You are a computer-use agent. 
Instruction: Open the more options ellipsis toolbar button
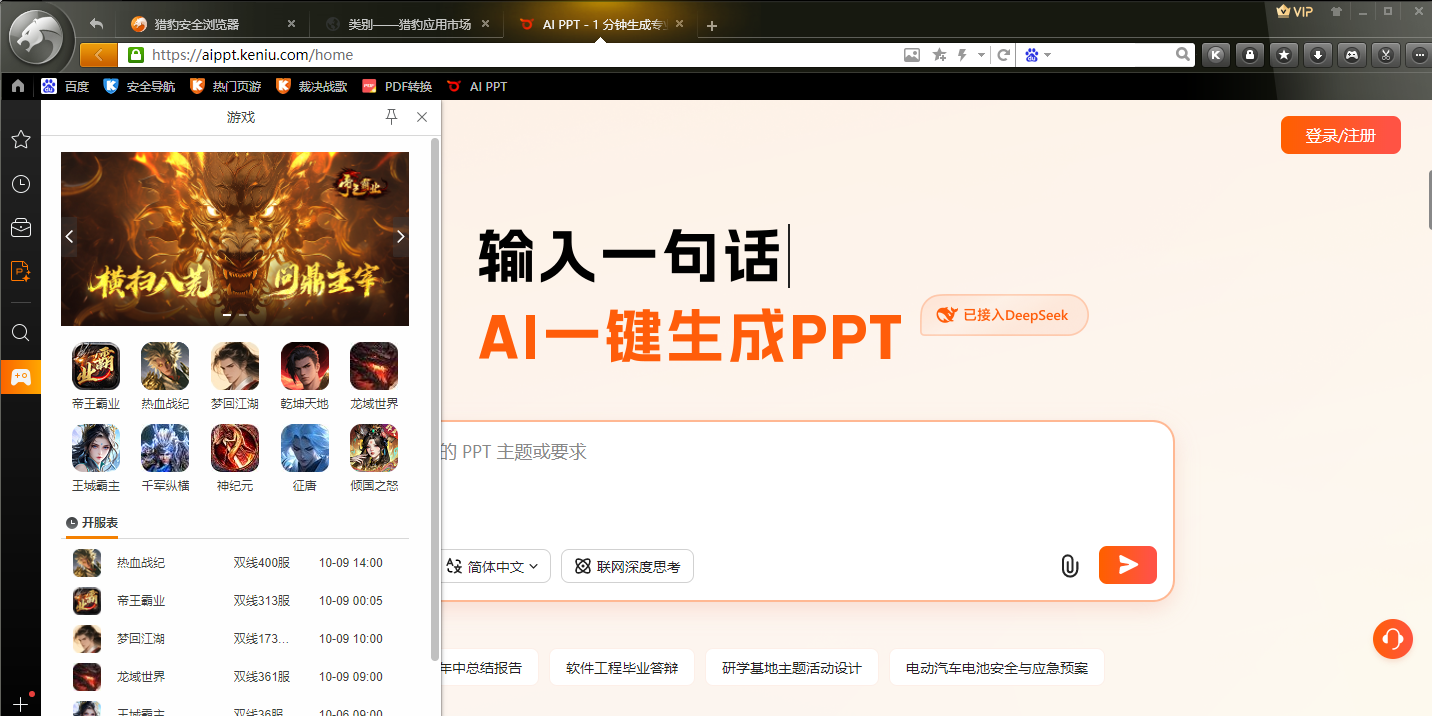1419,55
